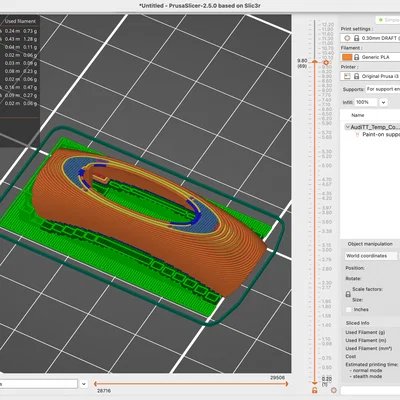Collapse the AudiTT_Temp_Co... object tree item
Viewport: 400px width, 400px height.
(x=347, y=127)
